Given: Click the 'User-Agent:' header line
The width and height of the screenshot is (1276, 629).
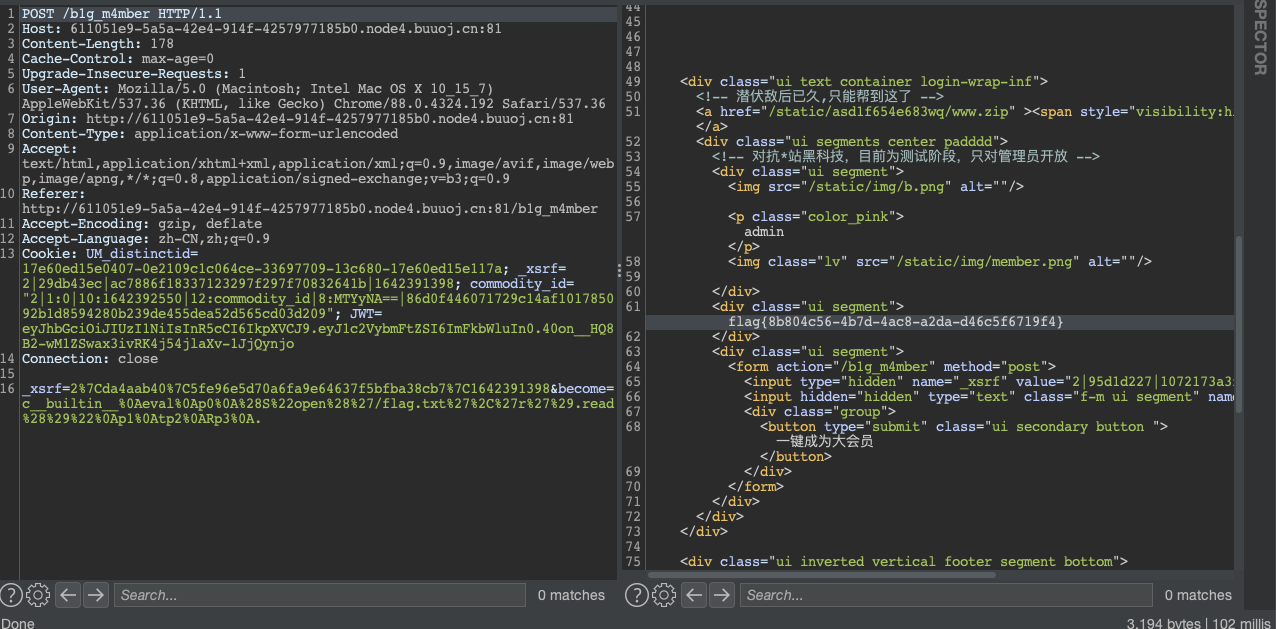Looking at the screenshot, I should [x=258, y=89].
